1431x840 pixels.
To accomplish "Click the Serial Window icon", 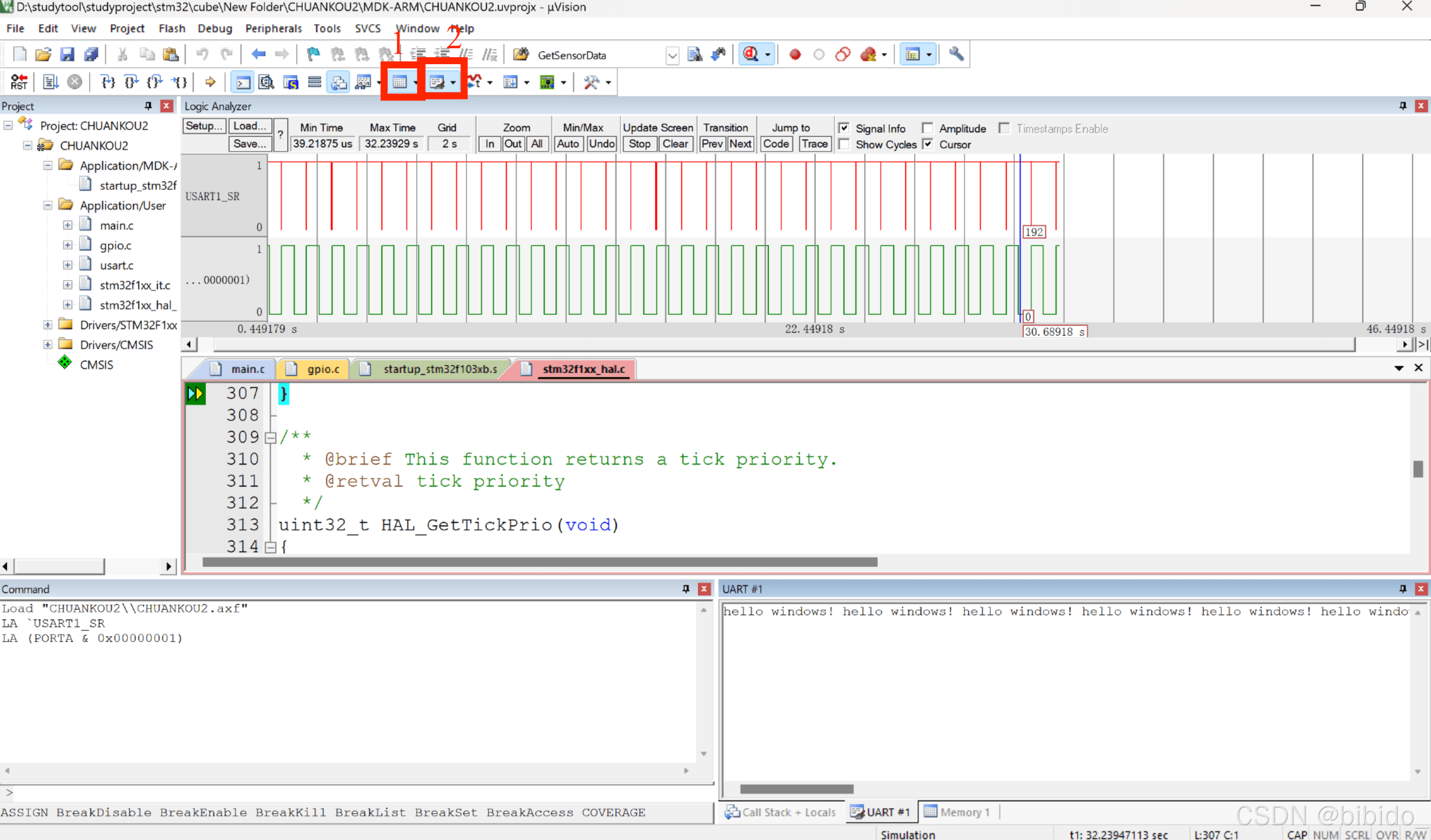I will [437, 82].
